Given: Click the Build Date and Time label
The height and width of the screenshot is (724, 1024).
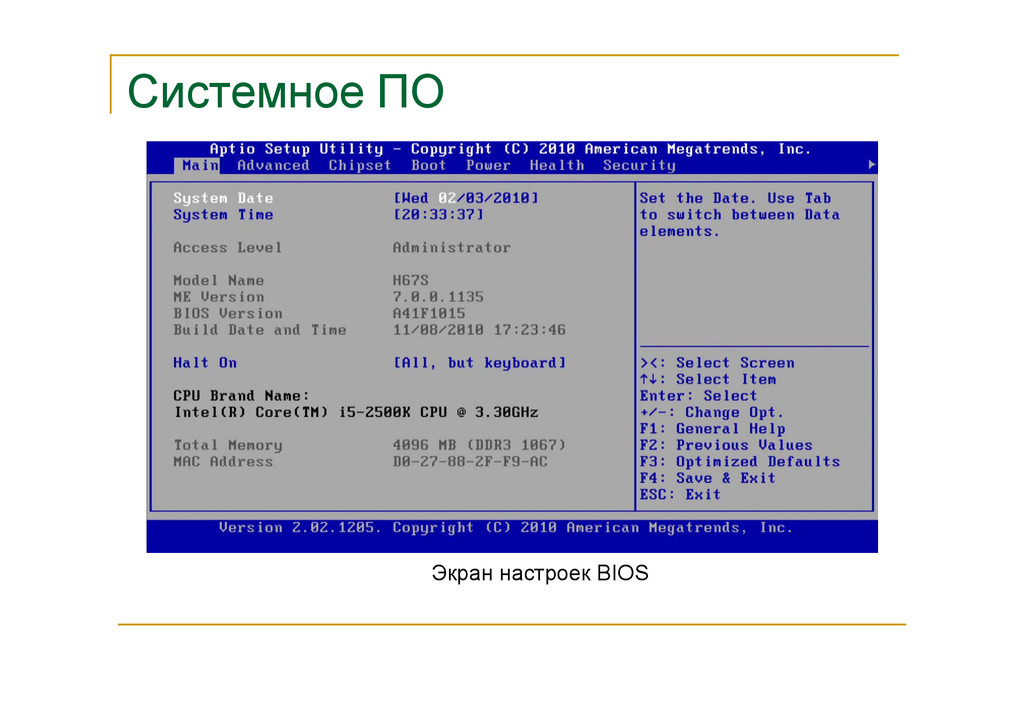Looking at the screenshot, I should tap(260, 330).
